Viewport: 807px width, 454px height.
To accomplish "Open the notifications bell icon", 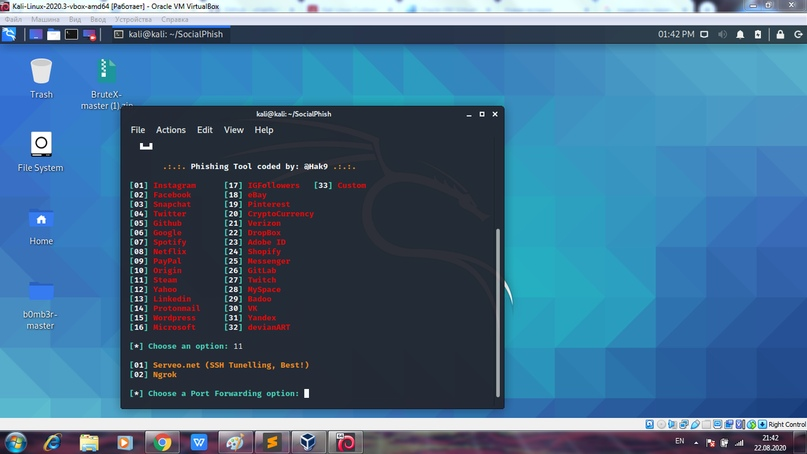I will [740, 34].
